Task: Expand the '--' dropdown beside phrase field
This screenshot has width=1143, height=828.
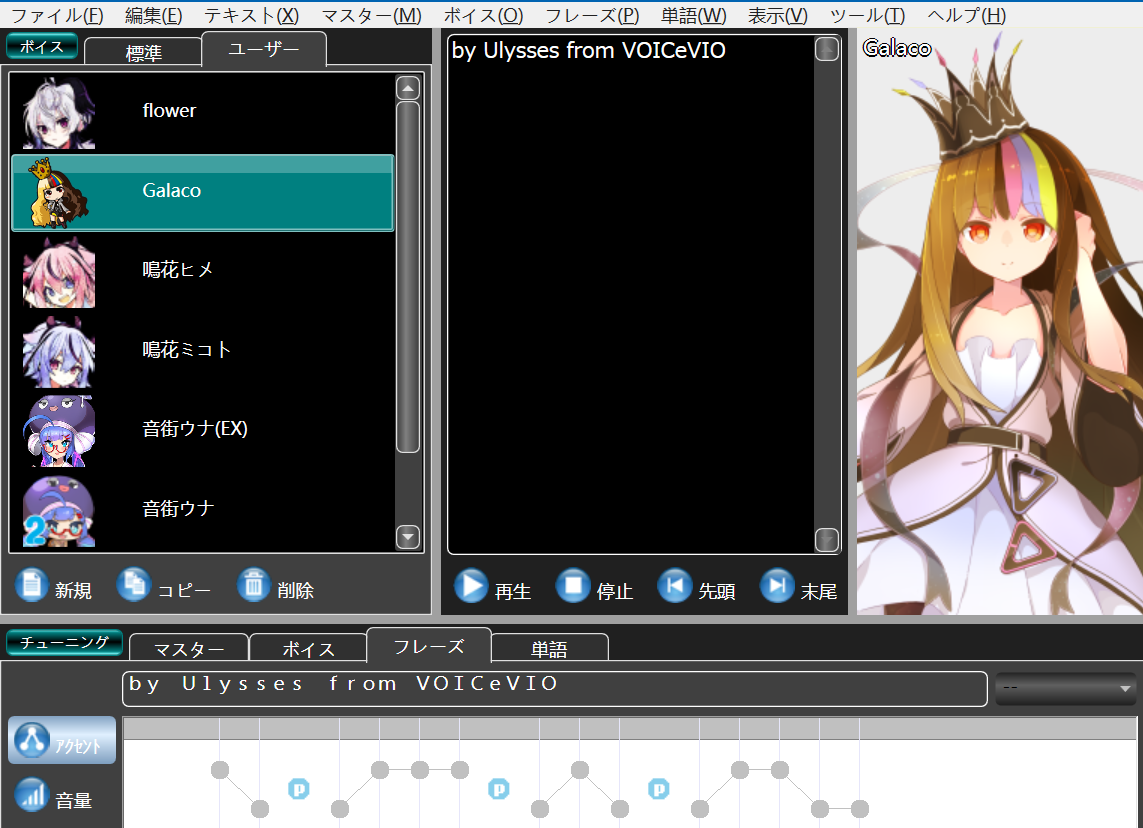Action: 1065,688
